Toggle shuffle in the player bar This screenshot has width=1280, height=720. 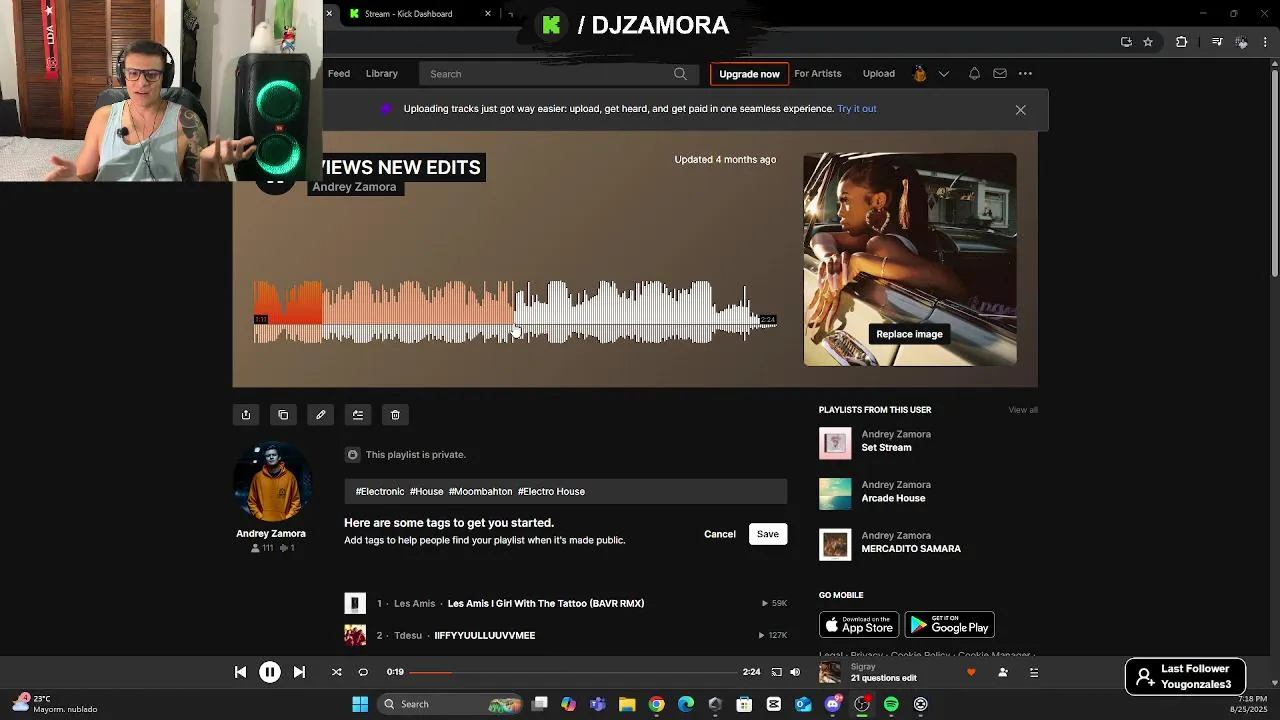coord(337,672)
